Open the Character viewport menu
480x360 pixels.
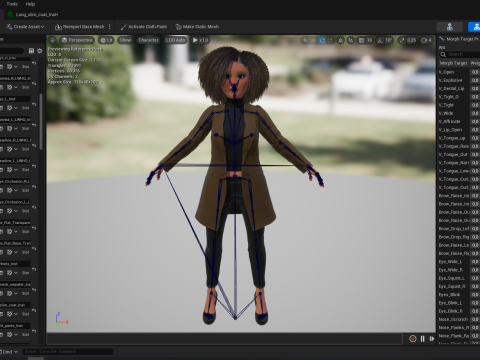click(148, 40)
